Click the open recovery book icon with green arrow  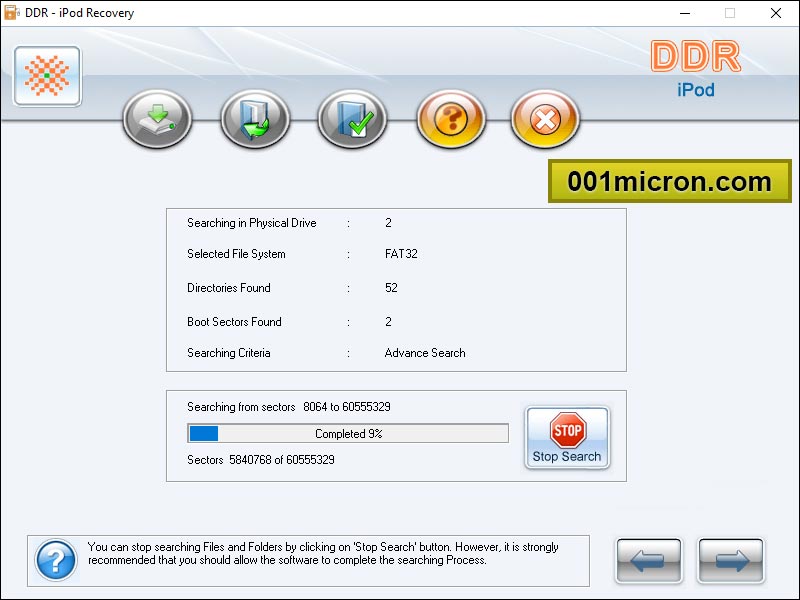pos(254,118)
